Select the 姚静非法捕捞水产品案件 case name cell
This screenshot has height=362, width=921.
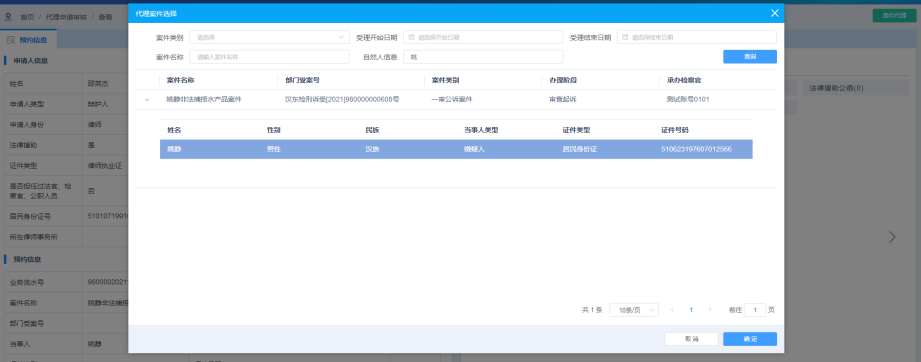tap(204, 99)
